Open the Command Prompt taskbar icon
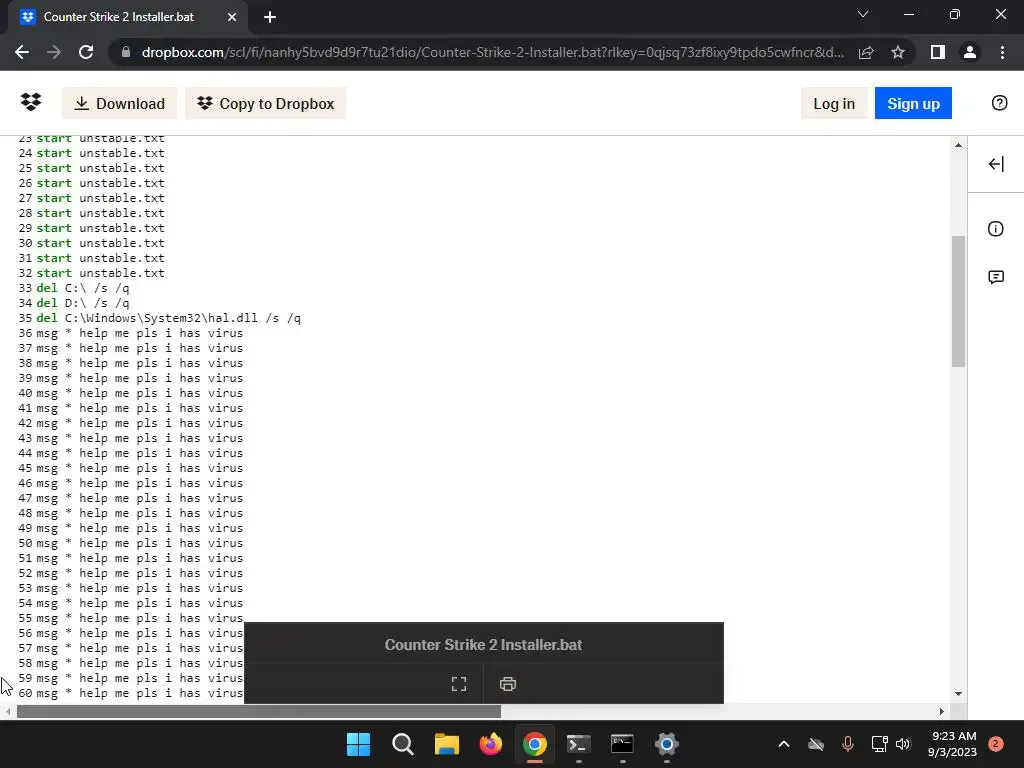 (x=622, y=744)
